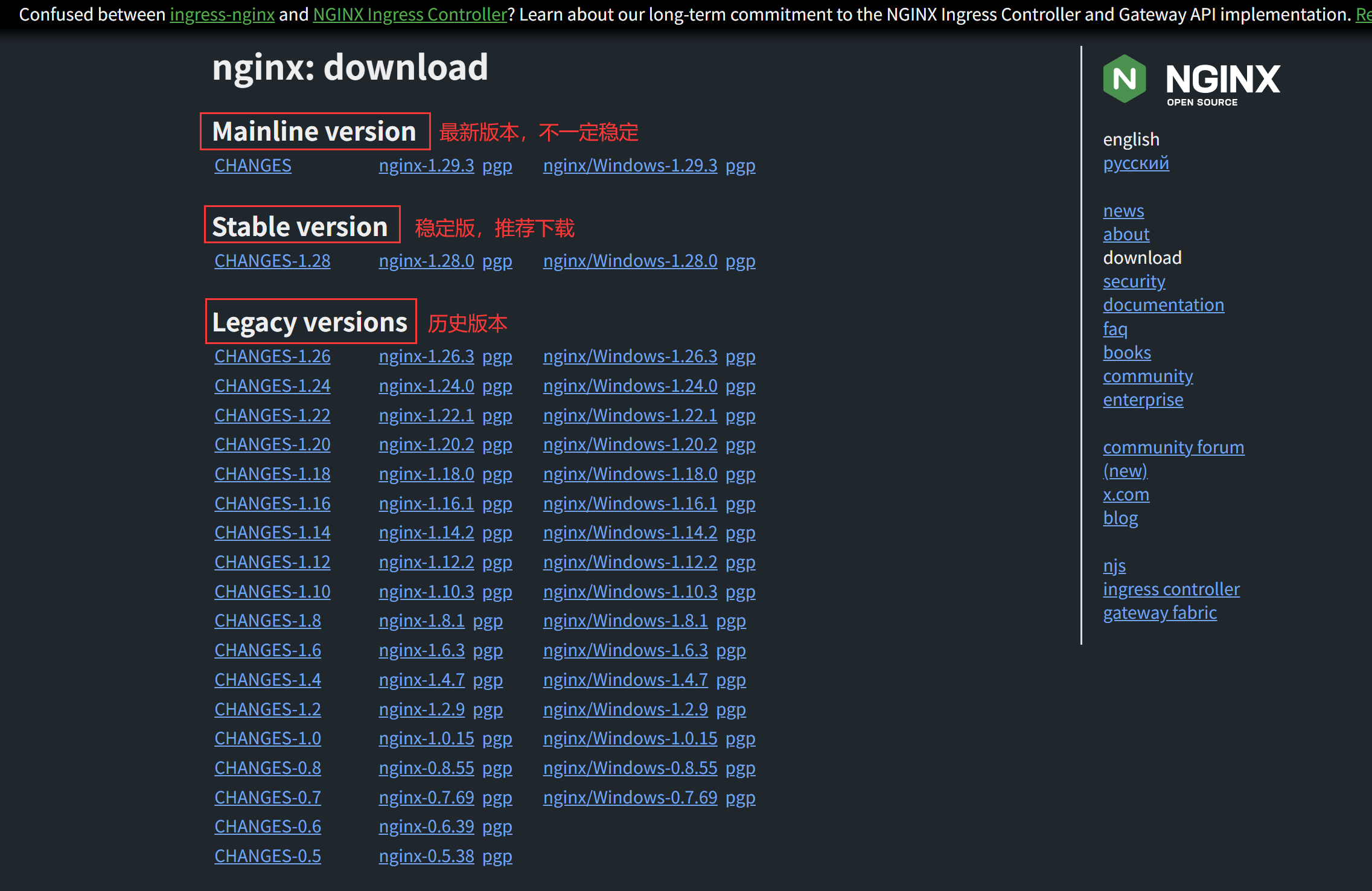Open pgp signature for nginx-1.29.3

pos(497,165)
